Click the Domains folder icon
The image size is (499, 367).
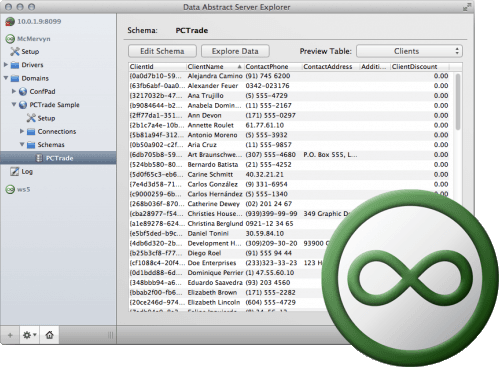point(15,78)
